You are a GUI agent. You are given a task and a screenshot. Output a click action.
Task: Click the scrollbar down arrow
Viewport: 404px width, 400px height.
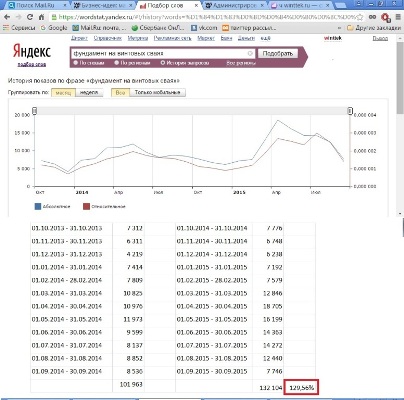click(x=400, y=213)
